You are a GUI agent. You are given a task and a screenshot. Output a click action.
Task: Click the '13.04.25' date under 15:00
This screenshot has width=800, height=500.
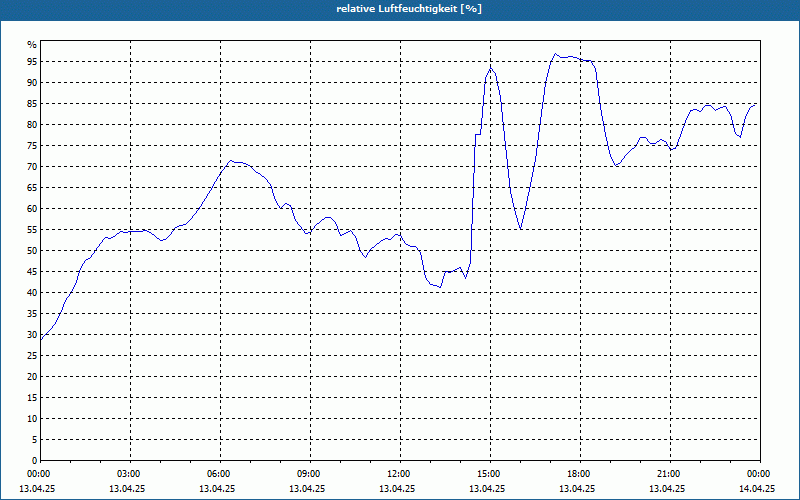(487, 489)
